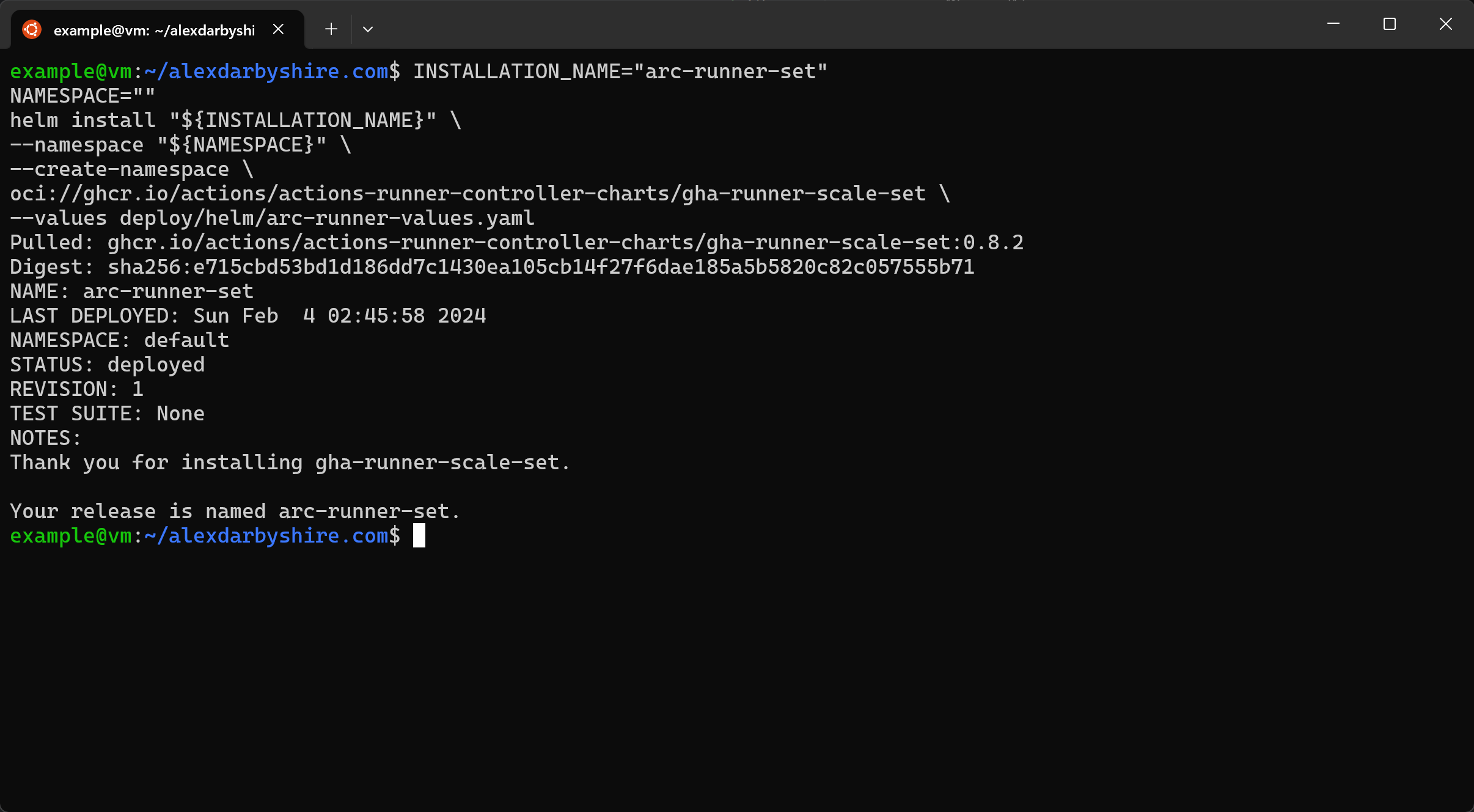Expand the terminal profiles dropdown chevron

368,29
